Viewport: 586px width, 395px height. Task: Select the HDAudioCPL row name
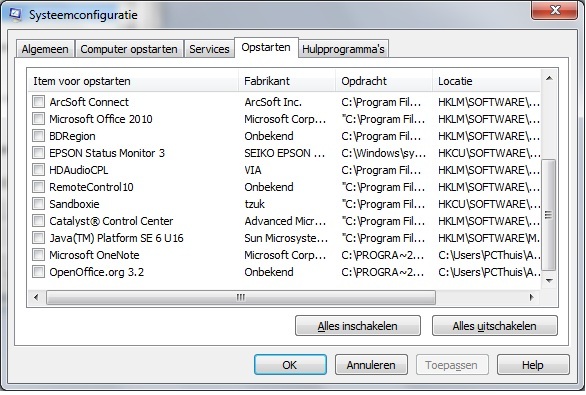pyautogui.click(x=78, y=170)
